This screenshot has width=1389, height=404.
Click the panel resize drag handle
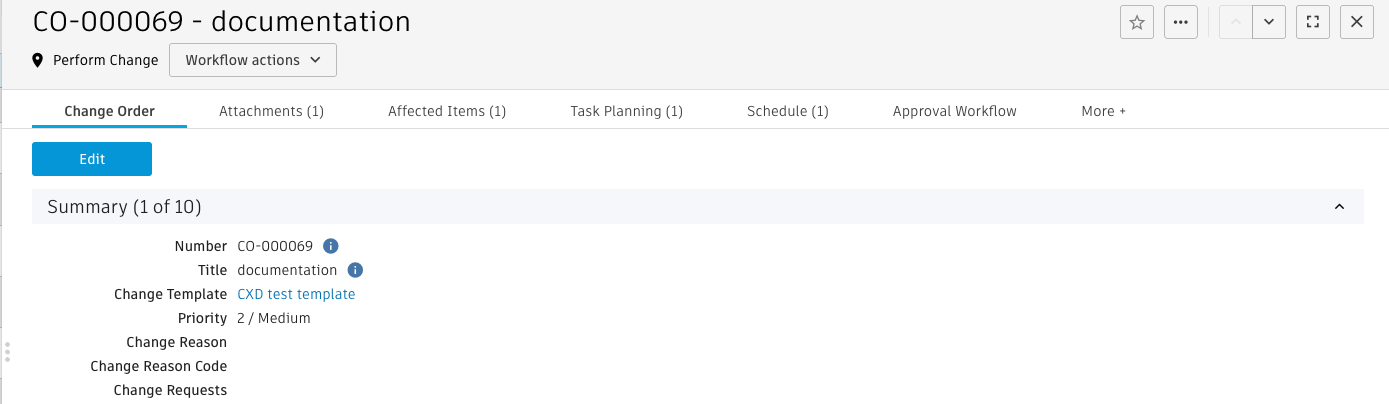click(x=8, y=352)
